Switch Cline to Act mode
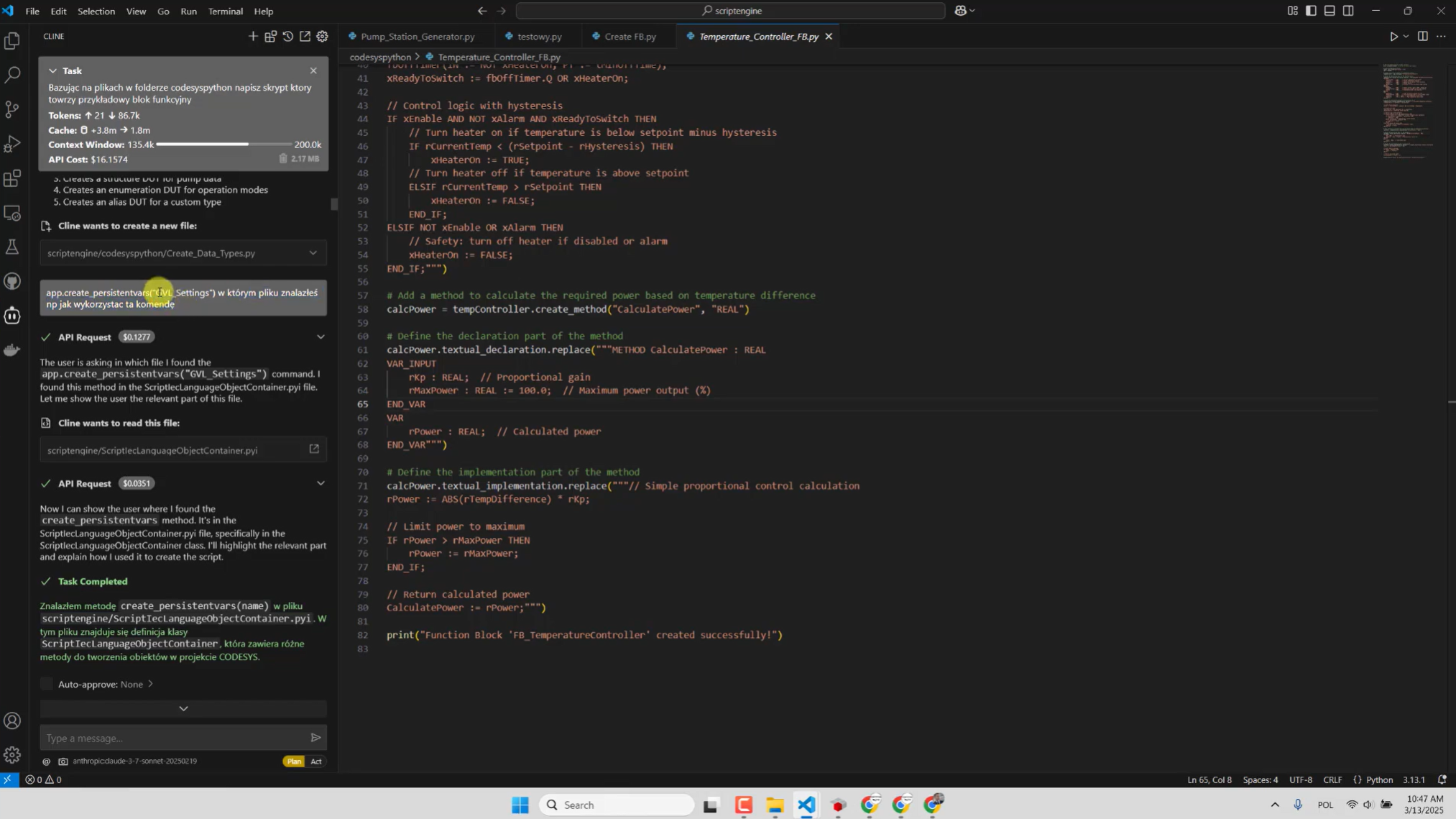The width and height of the screenshot is (1456, 819). click(x=316, y=761)
